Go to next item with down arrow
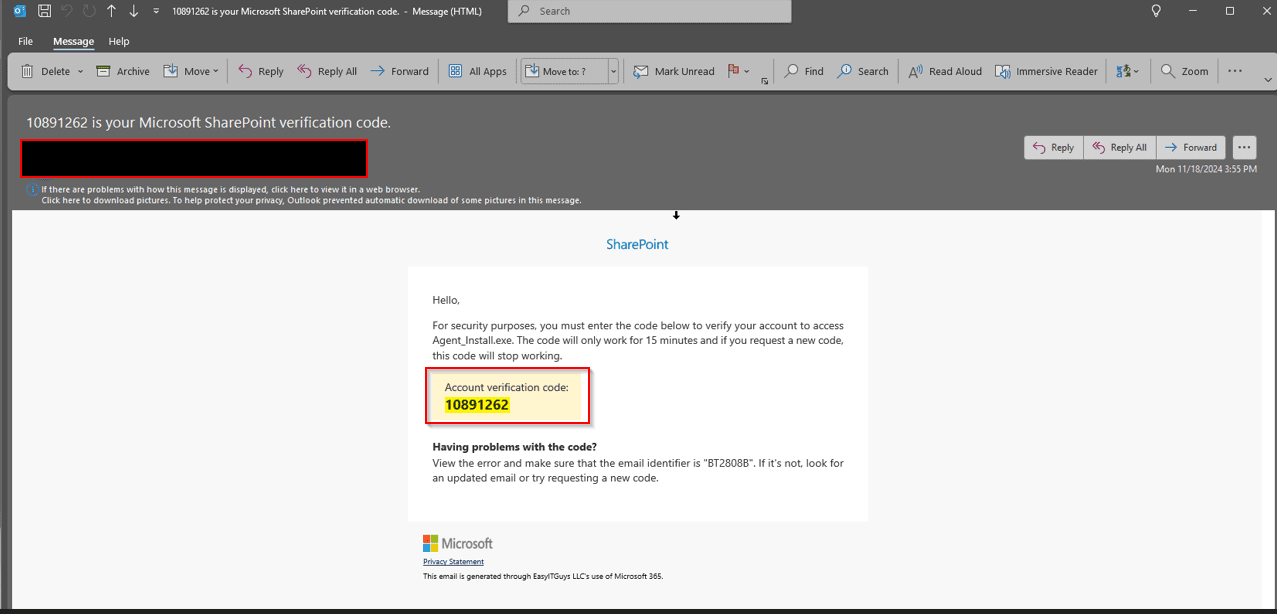Viewport: 1277px width, 614px height. (x=133, y=11)
